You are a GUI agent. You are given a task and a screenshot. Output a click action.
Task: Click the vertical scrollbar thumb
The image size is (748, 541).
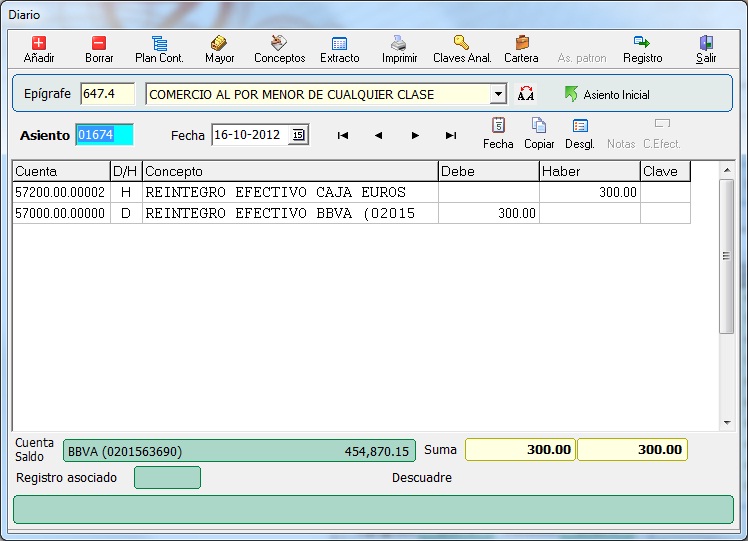pos(727,256)
